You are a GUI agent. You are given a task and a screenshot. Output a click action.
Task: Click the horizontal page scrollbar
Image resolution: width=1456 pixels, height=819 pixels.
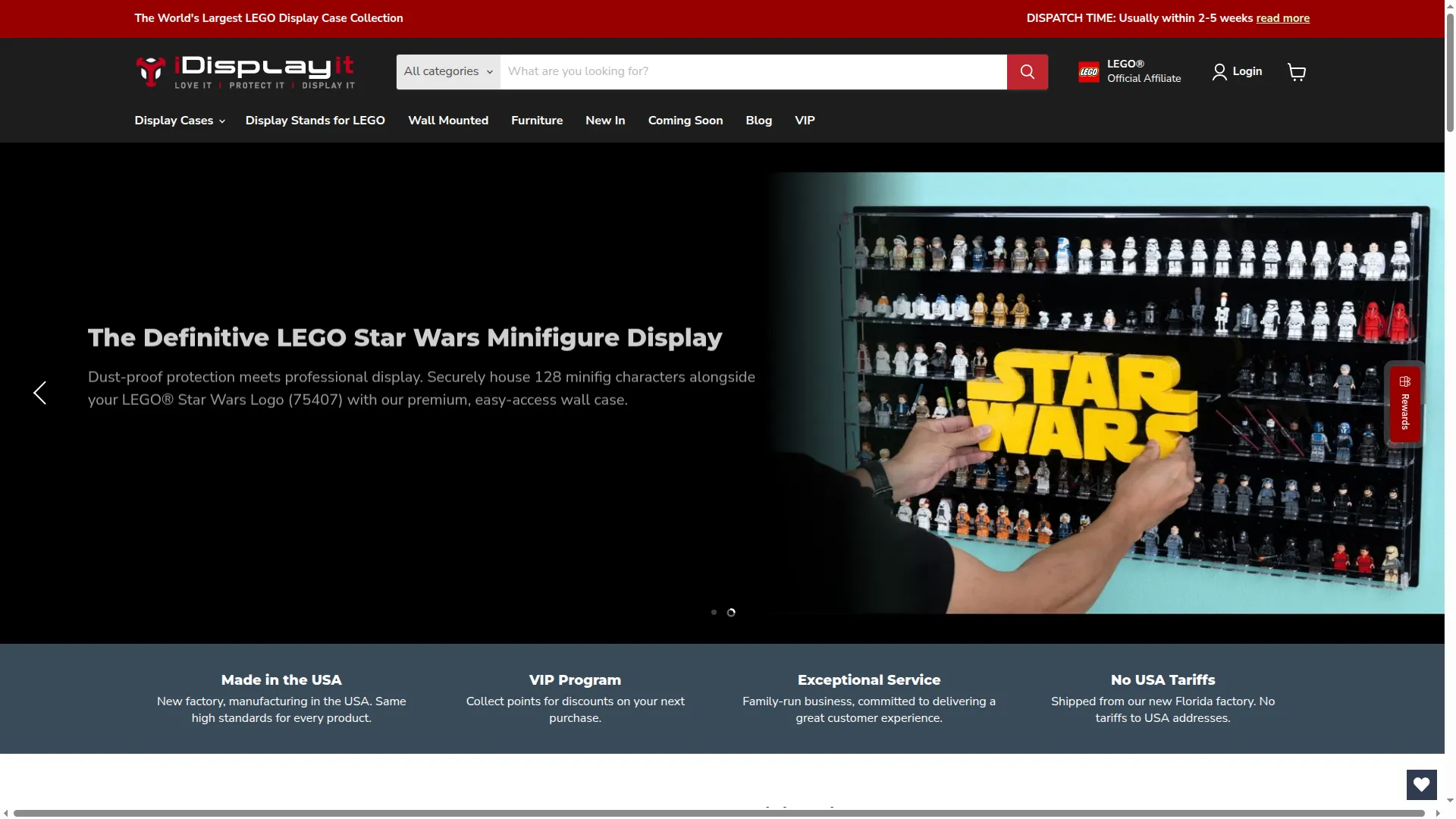[x=720, y=813]
